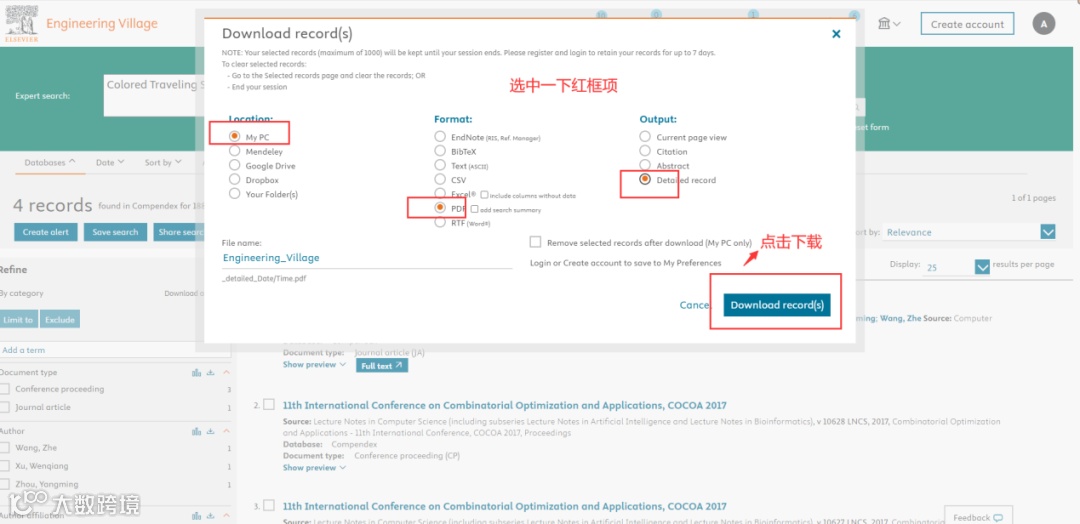Click the Exclude button
The width and height of the screenshot is (1080, 524).
pos(60,319)
